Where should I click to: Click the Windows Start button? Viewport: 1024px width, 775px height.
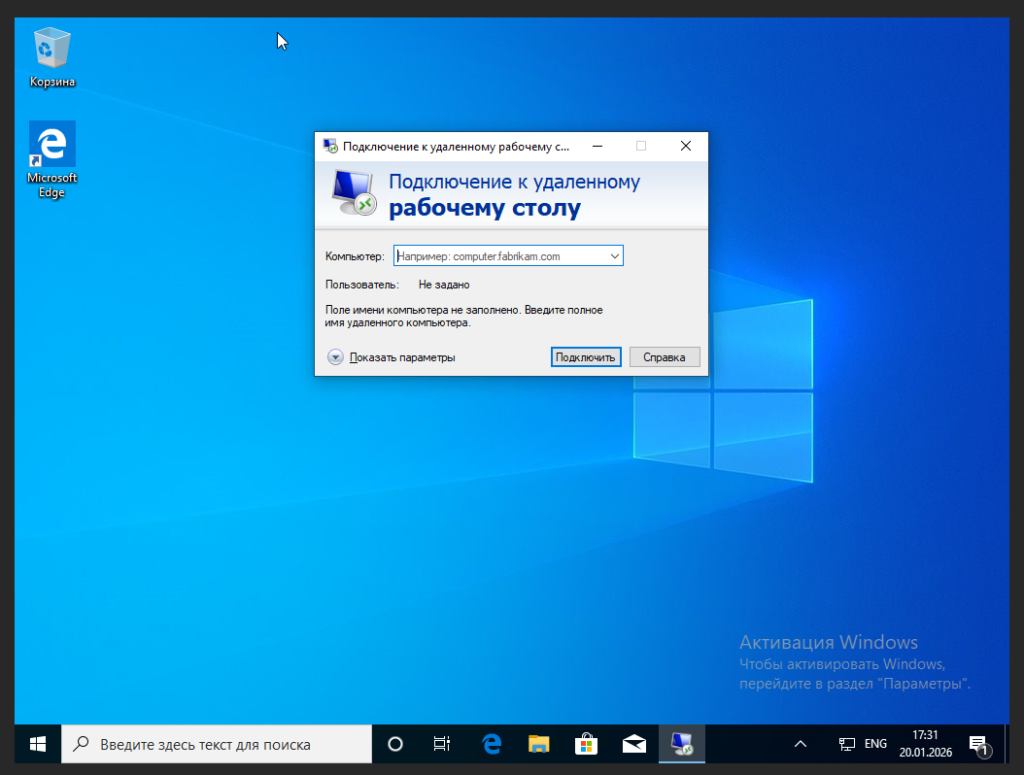[x=38, y=744]
